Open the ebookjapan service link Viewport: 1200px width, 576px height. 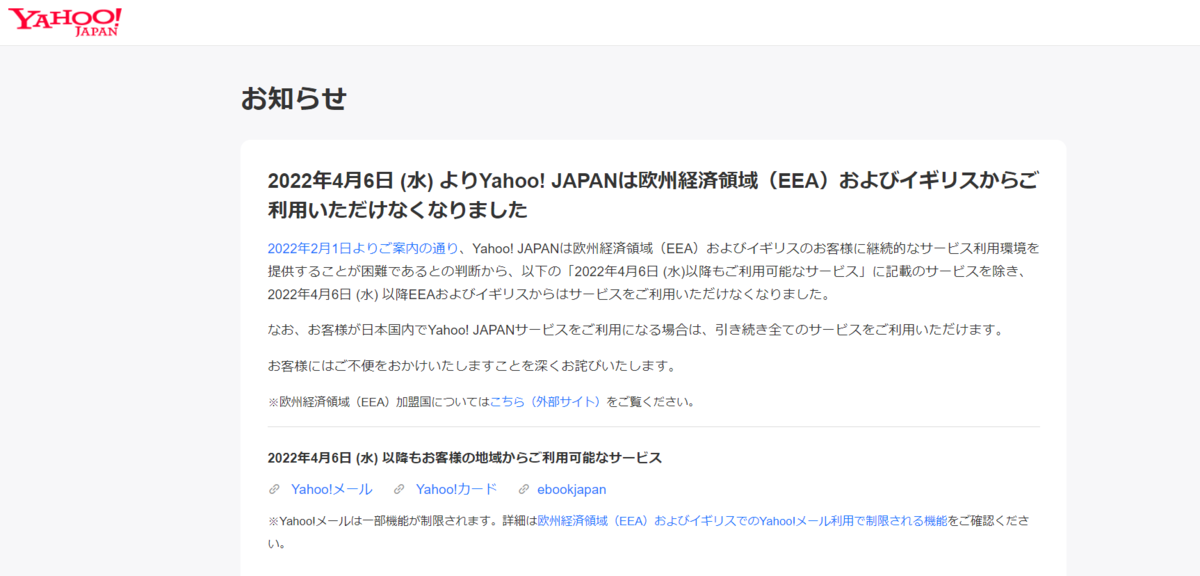(572, 489)
